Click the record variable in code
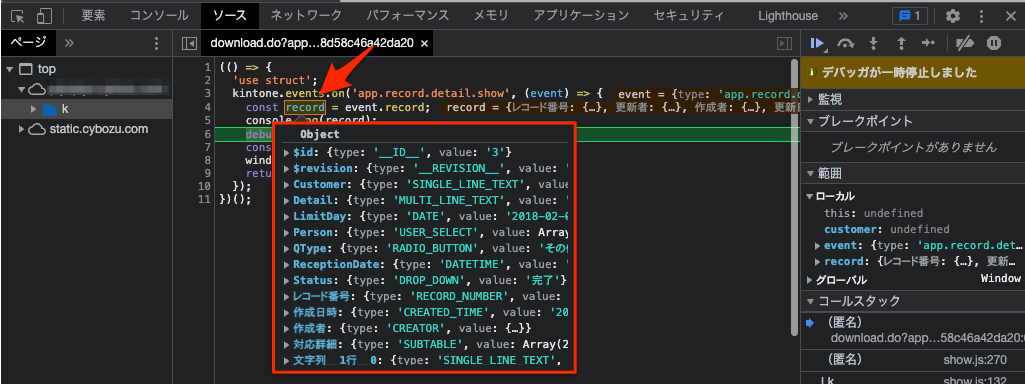The width and height of the screenshot is (1025, 384). [x=305, y=107]
